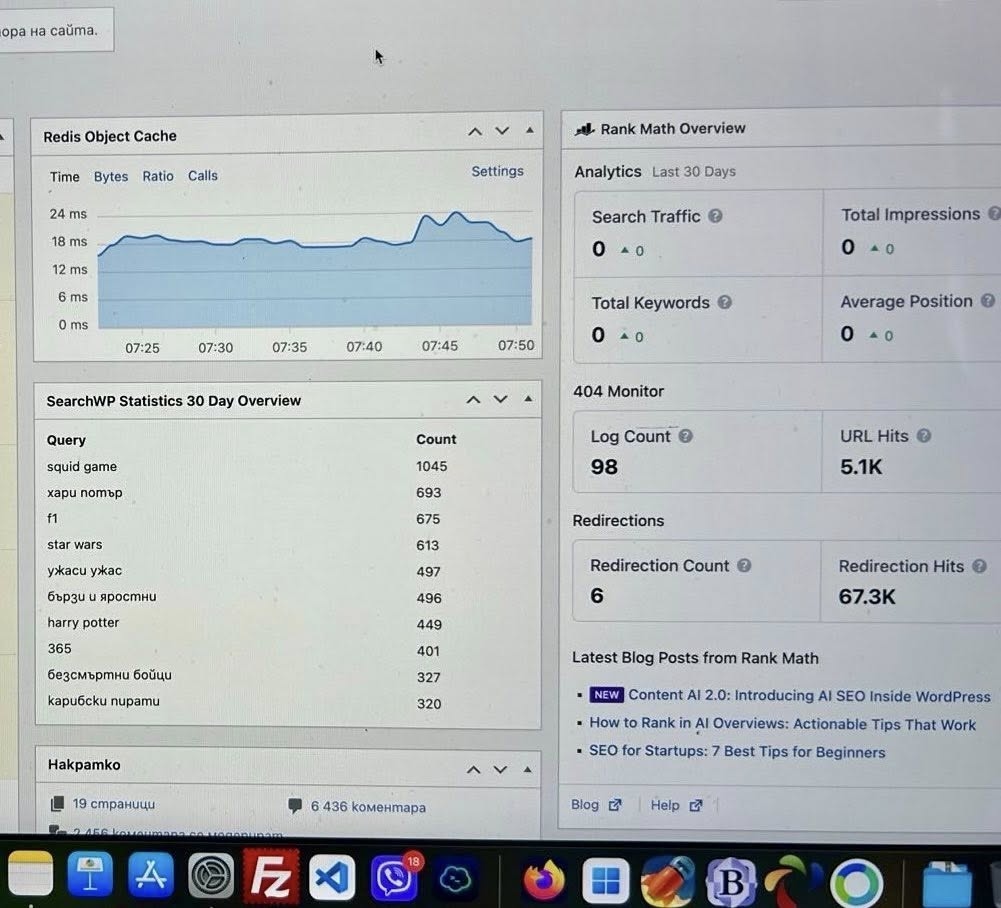The height and width of the screenshot is (908, 1001).
Task: Click the help icon beside Search Traffic
Action: (x=716, y=216)
